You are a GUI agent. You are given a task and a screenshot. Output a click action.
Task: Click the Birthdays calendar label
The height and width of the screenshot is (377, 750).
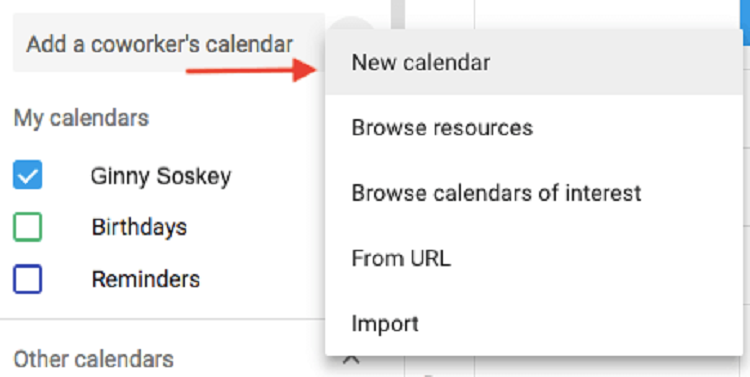(x=139, y=227)
